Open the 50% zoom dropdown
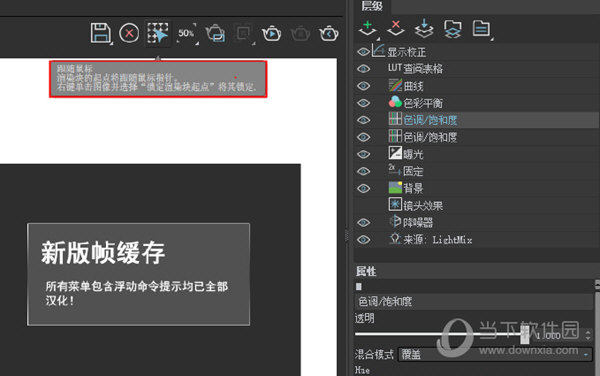Image resolution: width=600 pixels, height=376 pixels. click(187, 34)
